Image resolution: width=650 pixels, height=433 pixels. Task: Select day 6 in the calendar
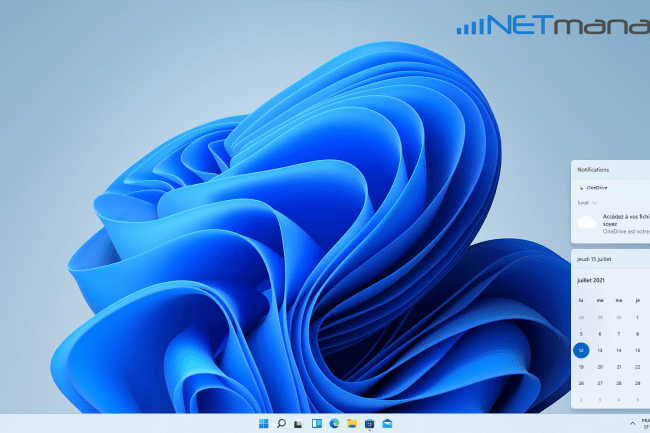[x=600, y=334]
